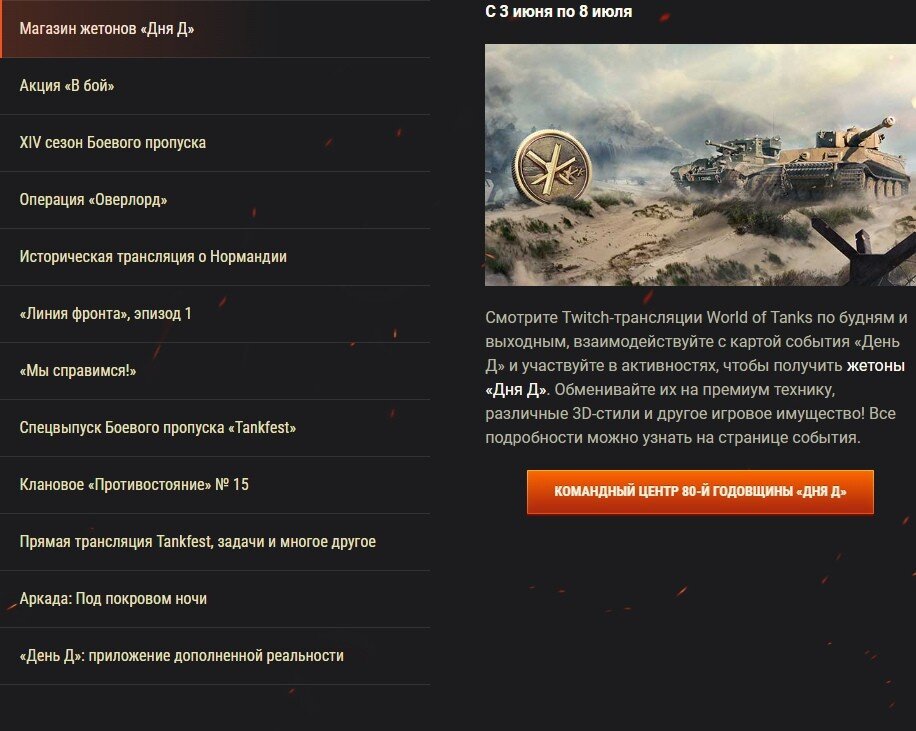The height and width of the screenshot is (731, 916).
Task: Click the large Tiger tank in banner
Action: (x=841, y=158)
